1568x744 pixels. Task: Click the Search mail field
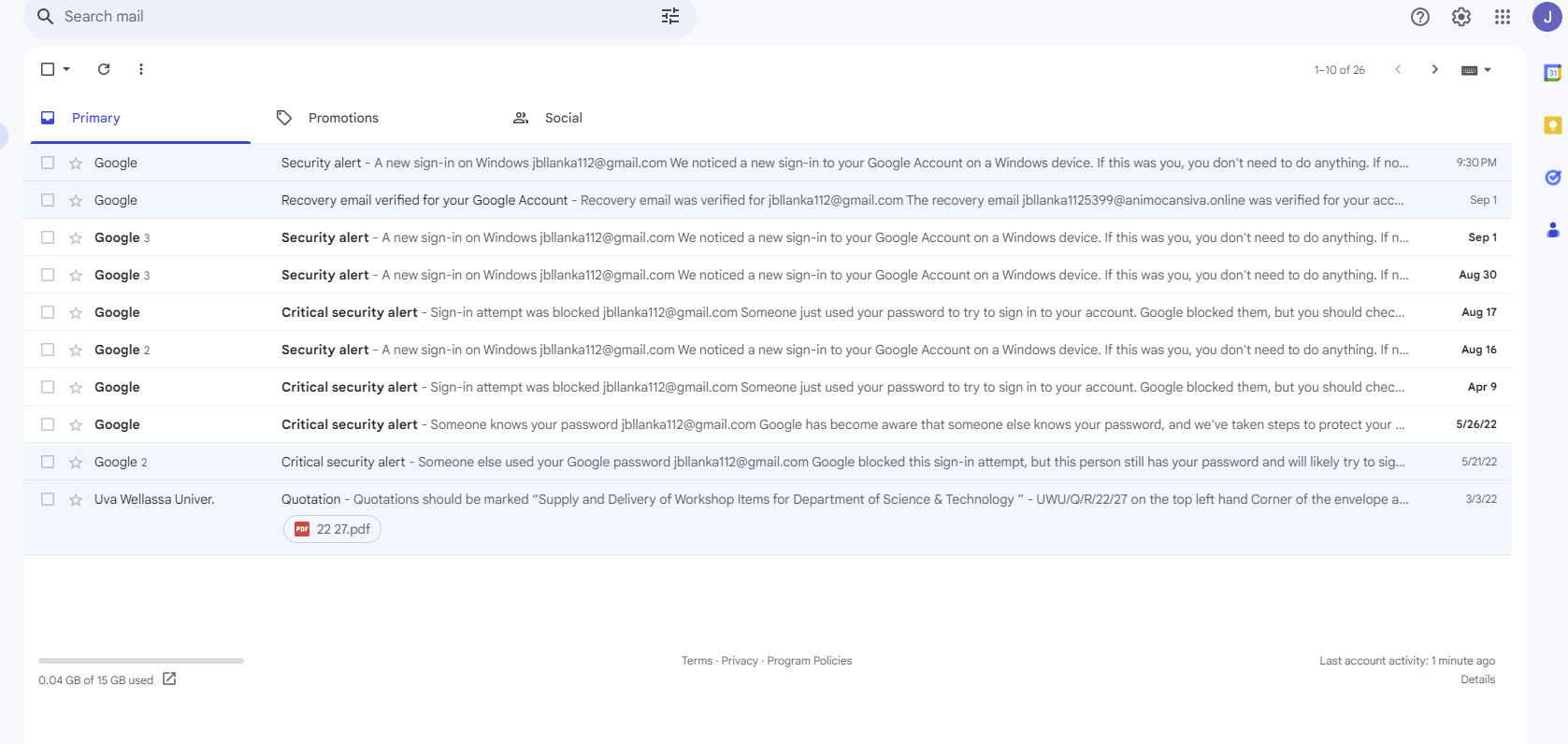pos(360,17)
